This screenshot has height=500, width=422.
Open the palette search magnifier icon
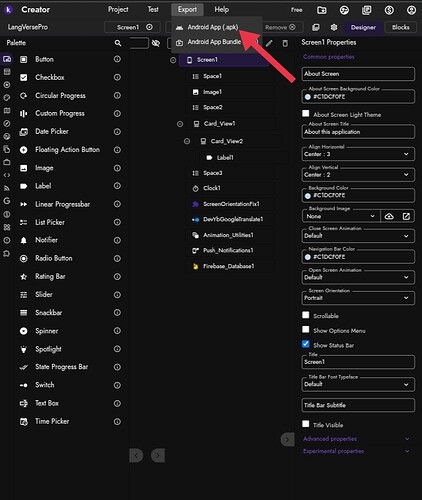(118, 43)
